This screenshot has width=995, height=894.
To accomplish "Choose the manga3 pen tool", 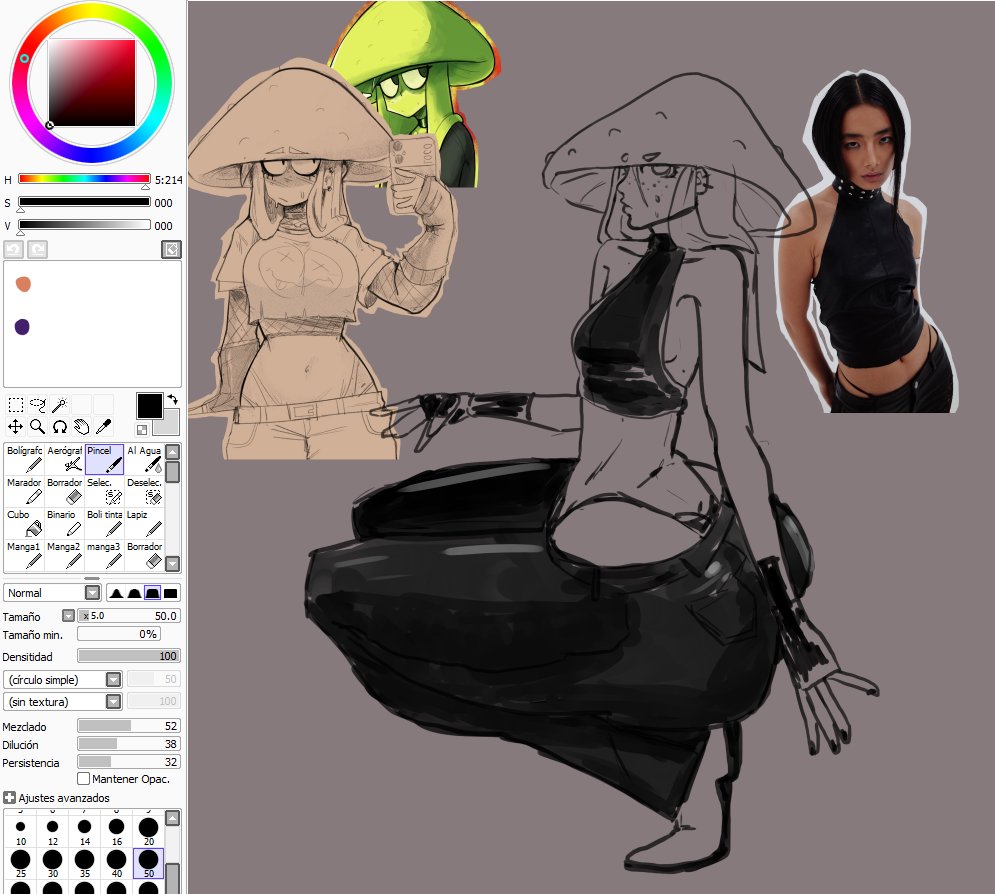I will click(104, 555).
